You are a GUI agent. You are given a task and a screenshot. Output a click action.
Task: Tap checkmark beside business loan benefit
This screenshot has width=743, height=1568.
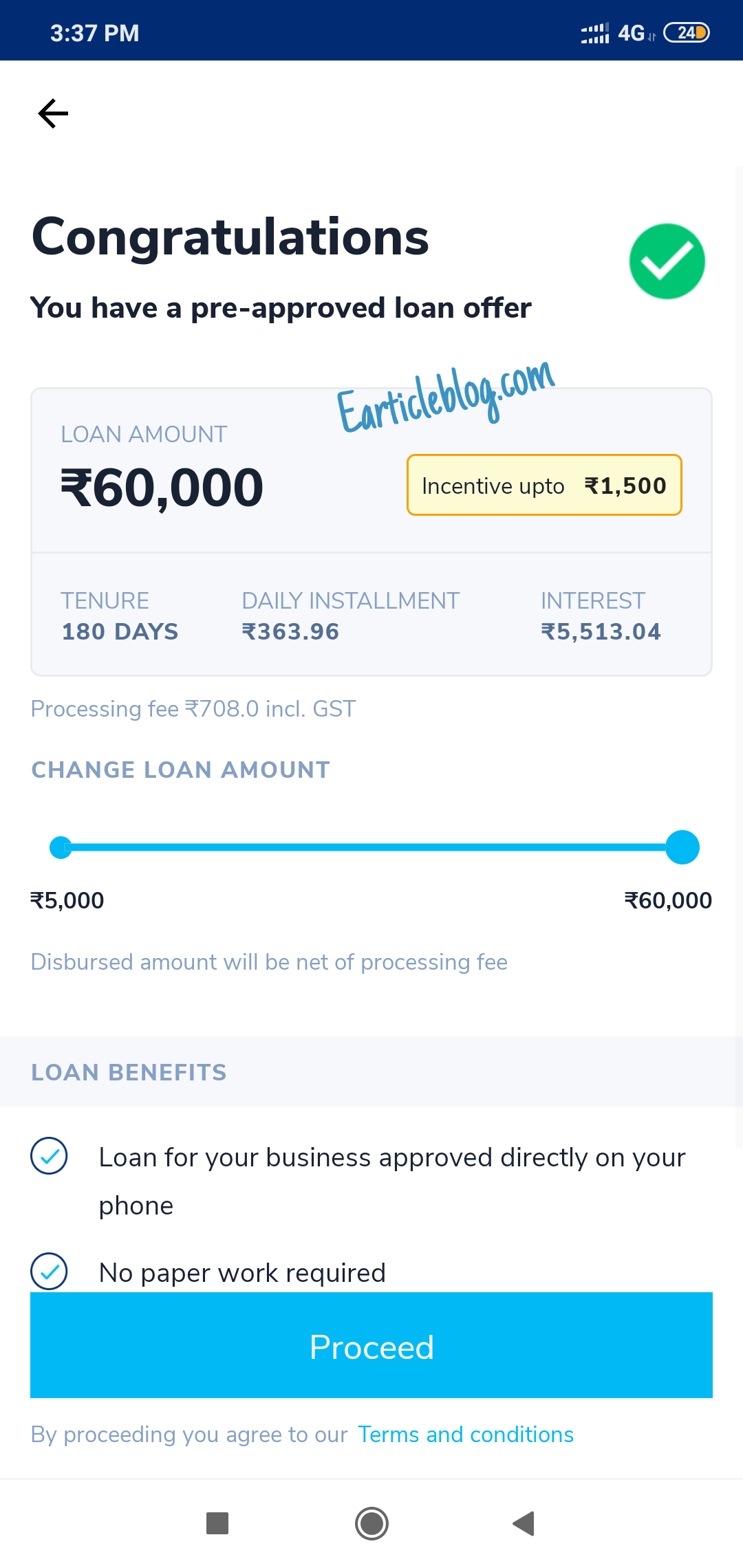(x=49, y=1156)
